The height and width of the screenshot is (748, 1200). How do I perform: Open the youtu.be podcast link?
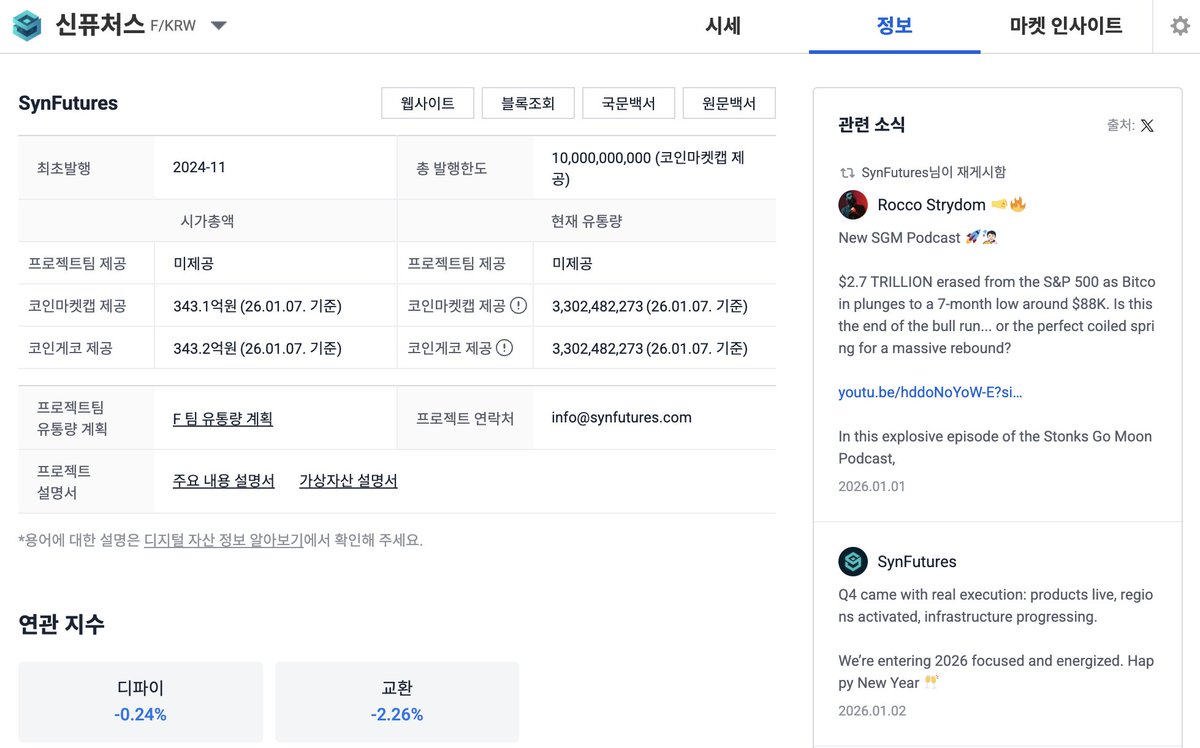930,392
